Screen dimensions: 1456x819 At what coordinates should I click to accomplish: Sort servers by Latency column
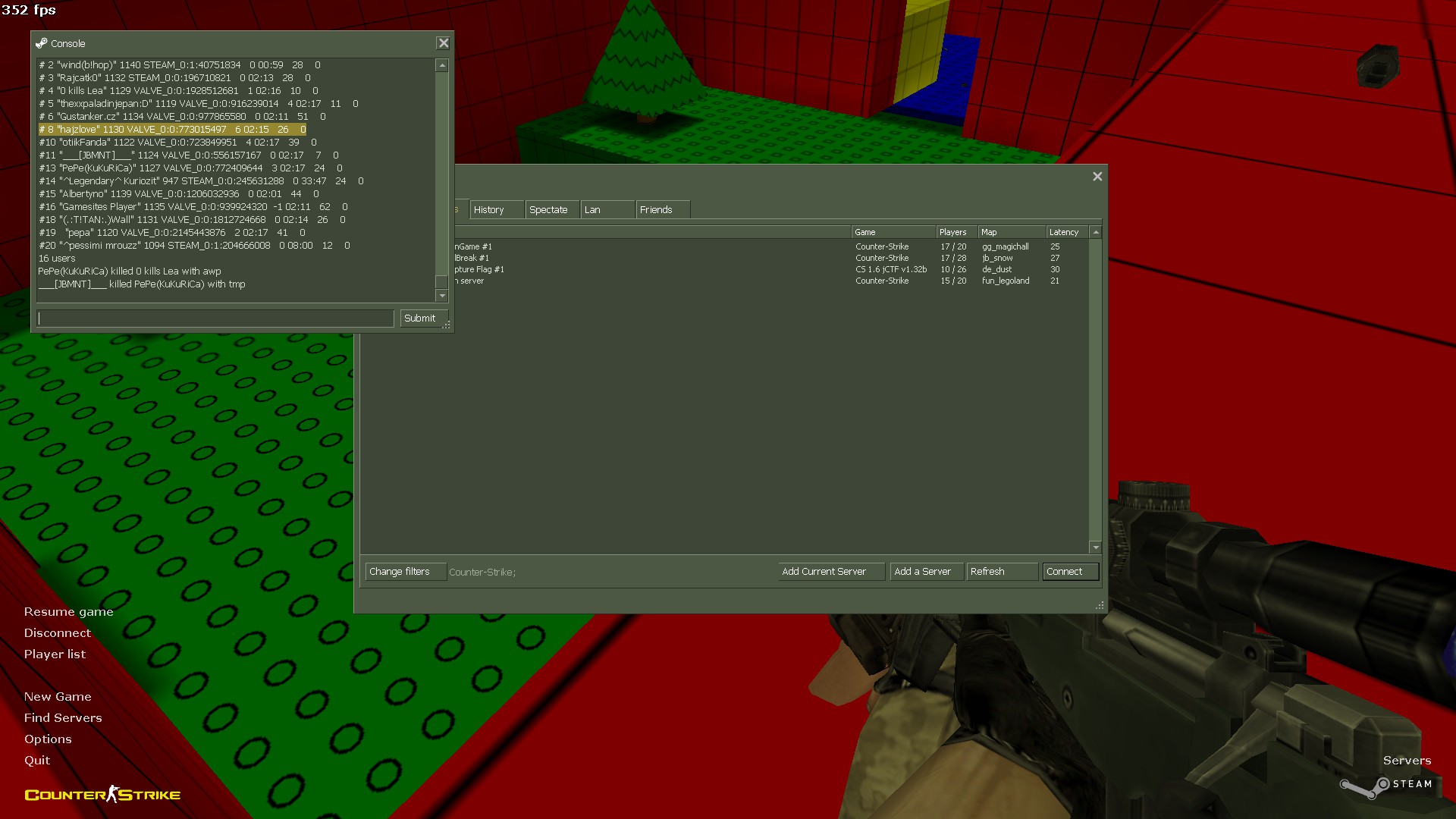1066,232
